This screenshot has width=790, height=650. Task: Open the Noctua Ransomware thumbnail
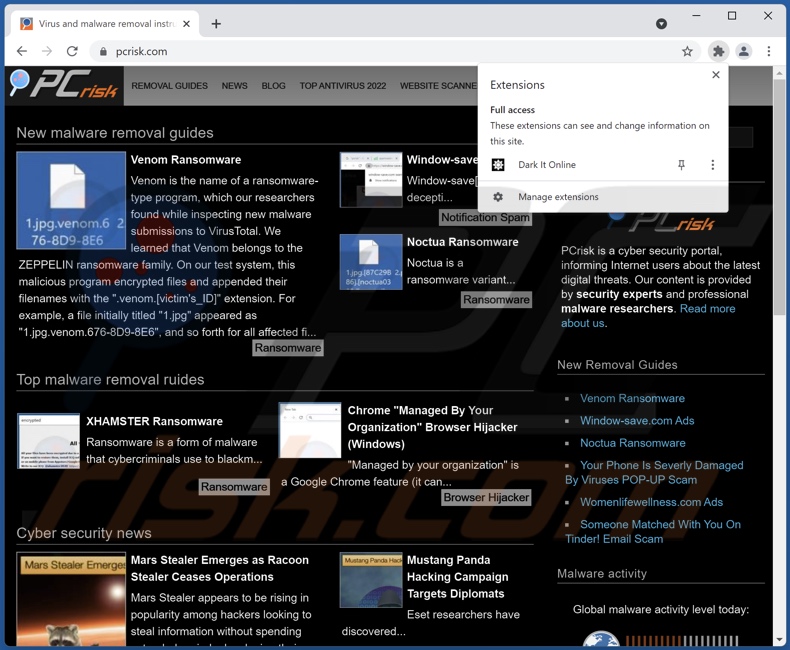point(371,262)
